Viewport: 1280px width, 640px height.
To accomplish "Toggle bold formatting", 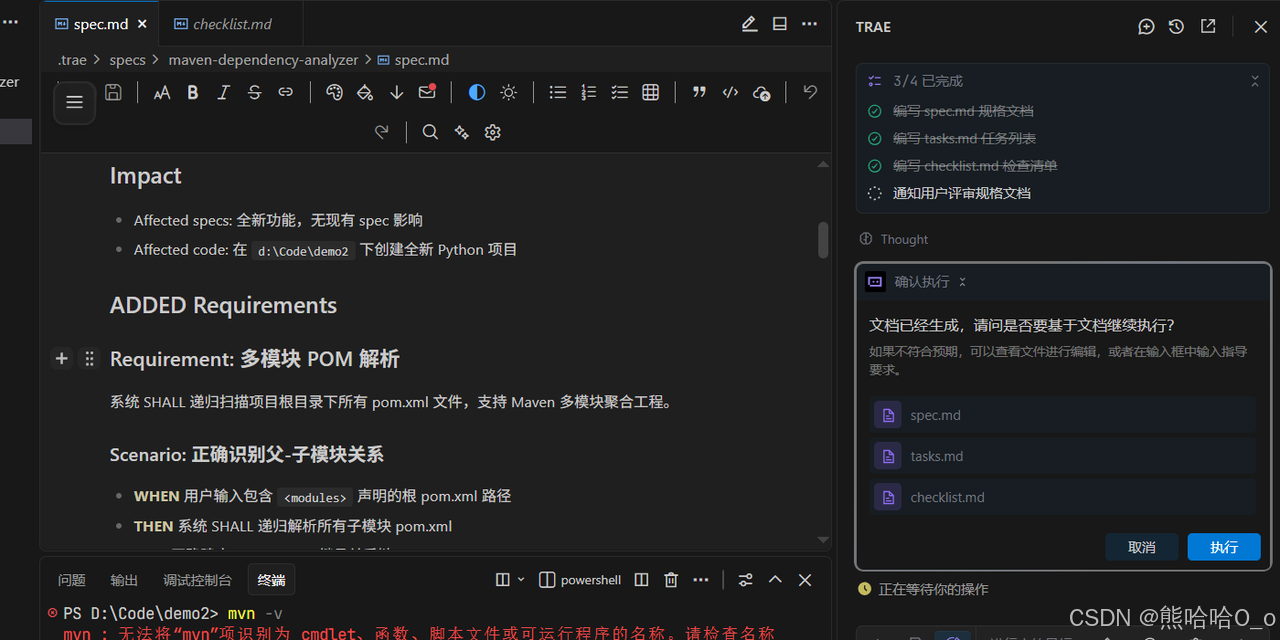I will [193, 92].
